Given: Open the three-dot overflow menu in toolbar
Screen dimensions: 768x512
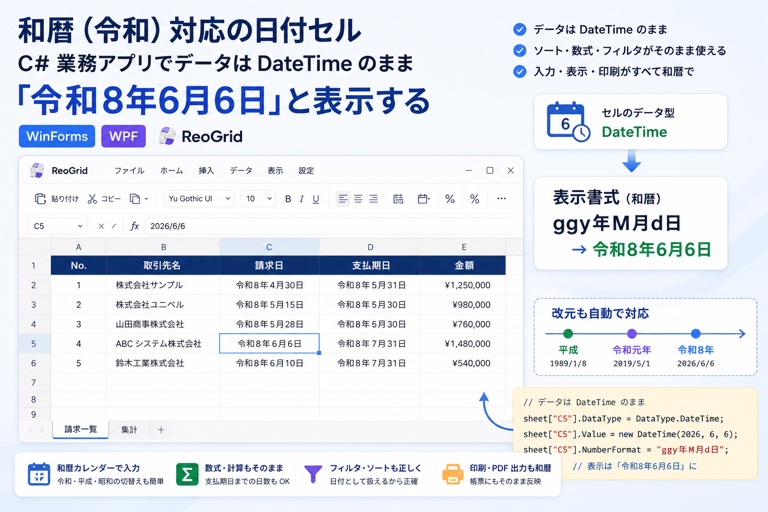Looking at the screenshot, I should (502, 198).
